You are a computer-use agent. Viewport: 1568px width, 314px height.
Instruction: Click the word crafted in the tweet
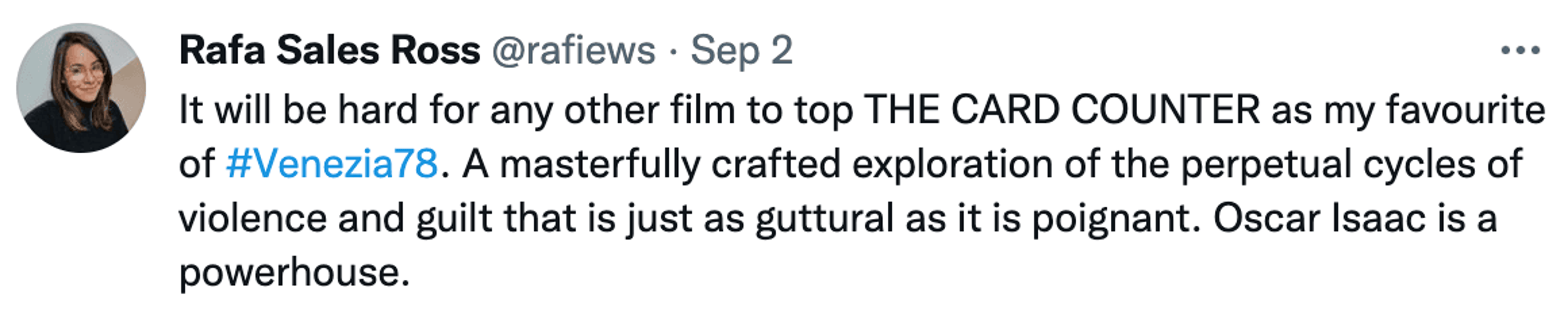[x=775, y=164]
